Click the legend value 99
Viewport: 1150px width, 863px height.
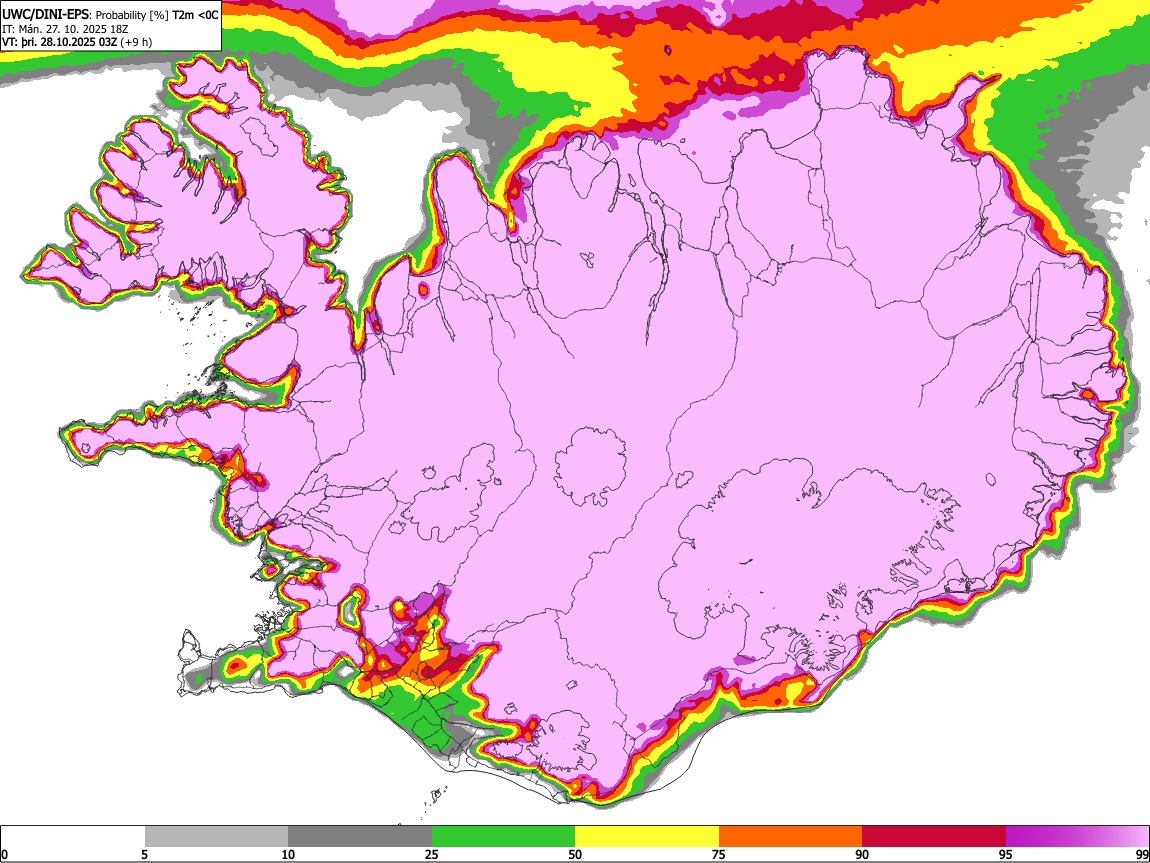(x=1141, y=854)
